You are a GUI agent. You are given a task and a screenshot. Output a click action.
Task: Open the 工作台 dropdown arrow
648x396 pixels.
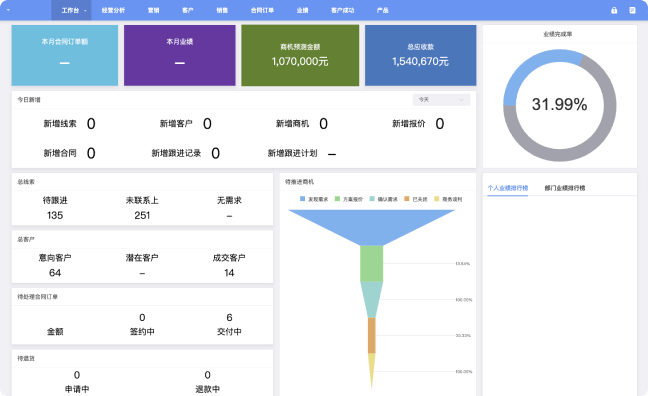(85, 11)
